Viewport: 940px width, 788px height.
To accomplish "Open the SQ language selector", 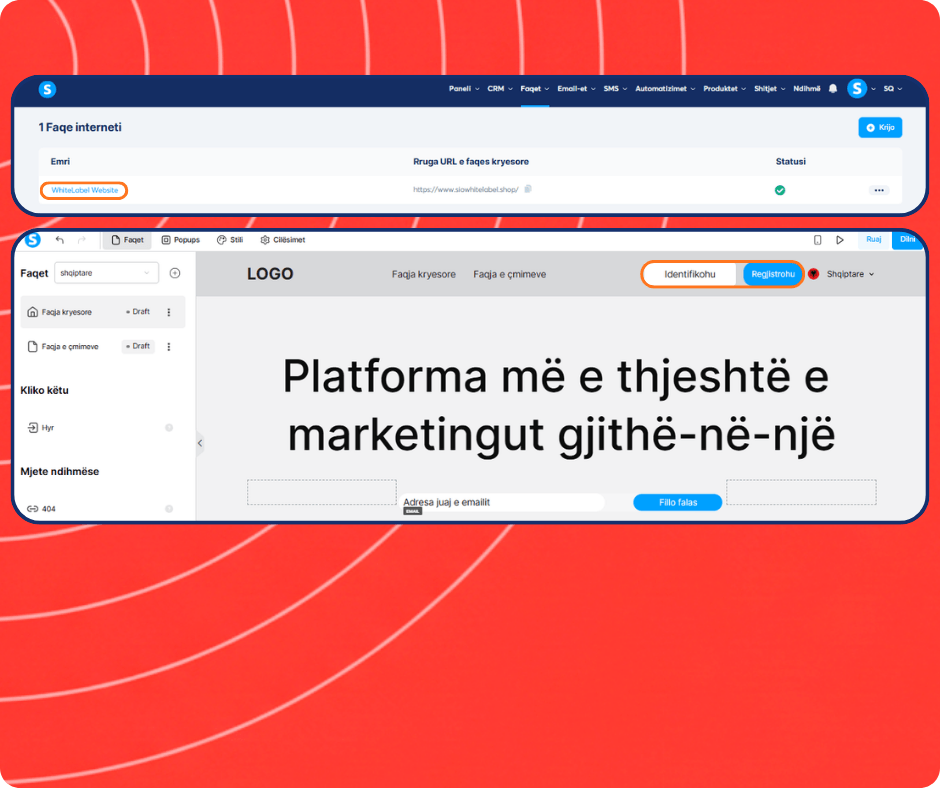I will [893, 89].
